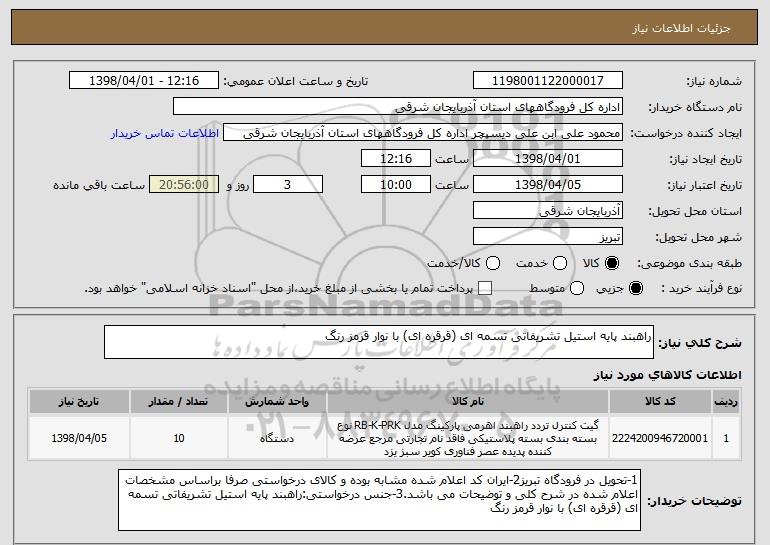This screenshot has width=770, height=545.
Task: Click the تاریخ نیاز column header
Action: click(79, 402)
